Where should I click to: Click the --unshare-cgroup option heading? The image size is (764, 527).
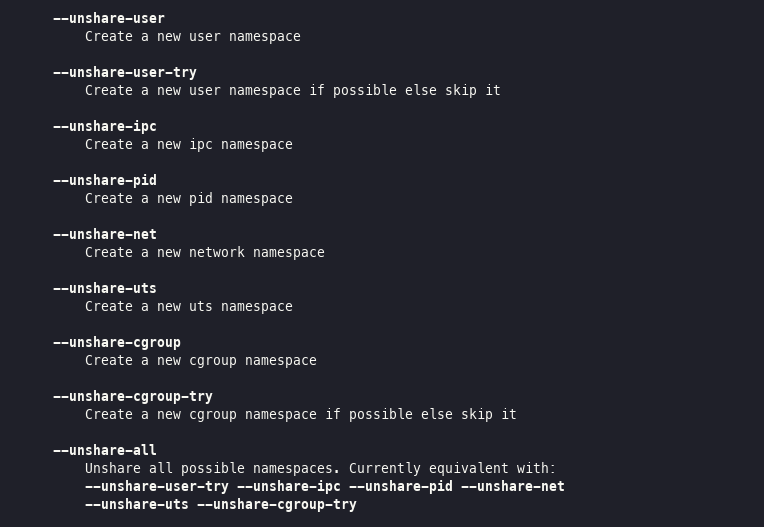pos(117,343)
